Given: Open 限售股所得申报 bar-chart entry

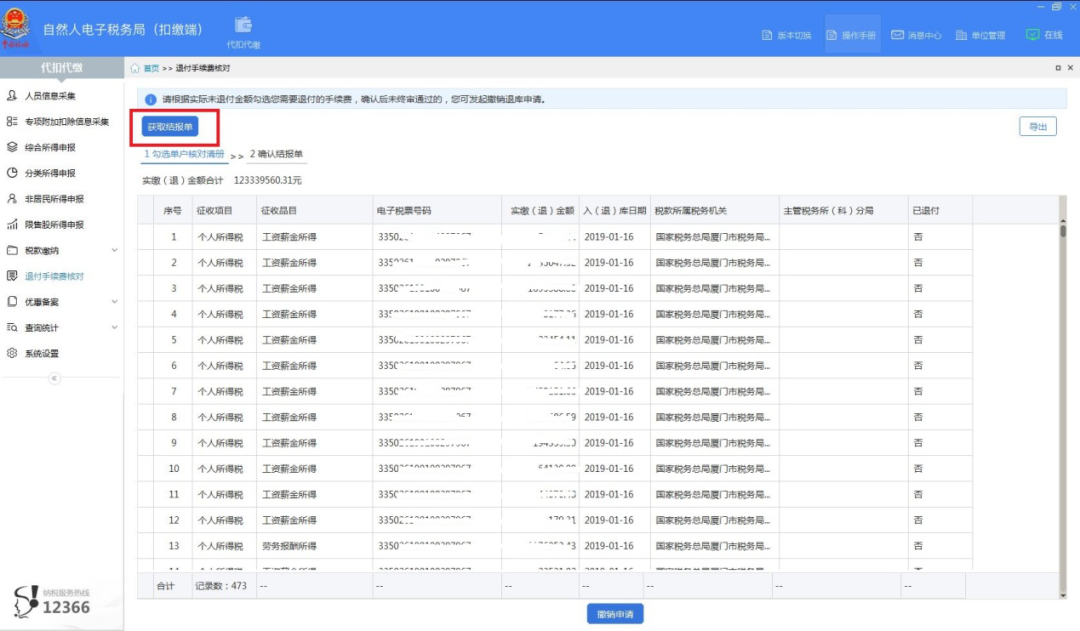Looking at the screenshot, I should tap(12, 224).
